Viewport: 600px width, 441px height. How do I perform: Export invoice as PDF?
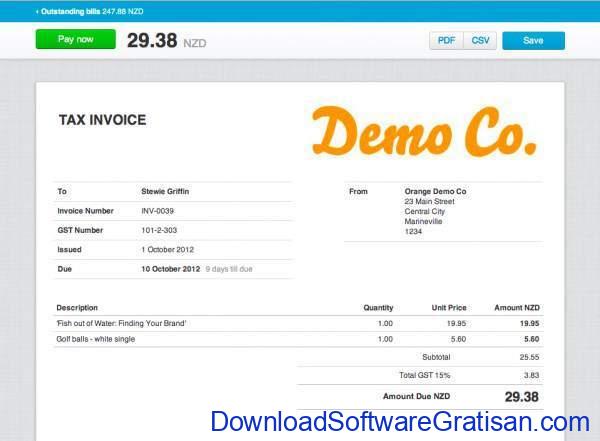[x=446, y=41]
